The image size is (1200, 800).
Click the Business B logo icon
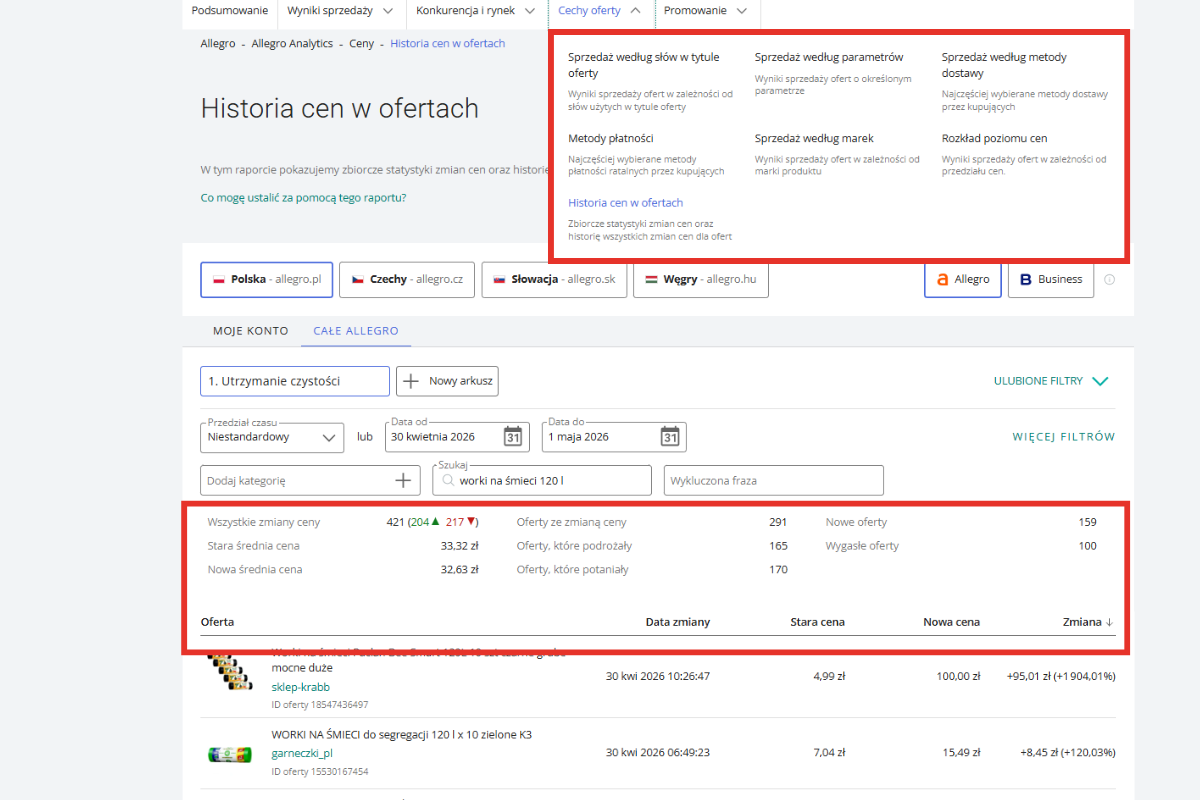1025,280
